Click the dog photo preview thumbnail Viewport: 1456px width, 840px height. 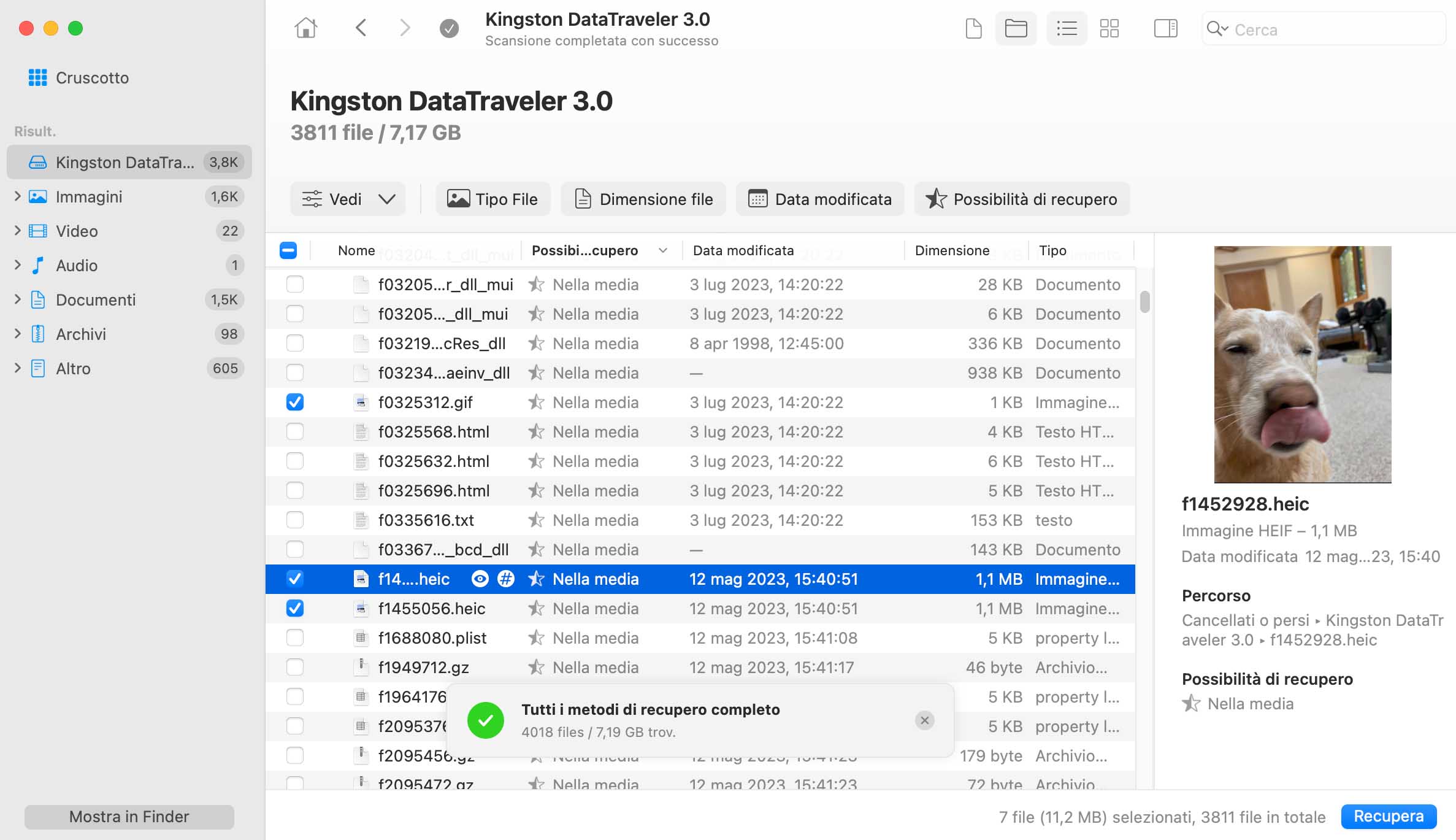point(1303,364)
